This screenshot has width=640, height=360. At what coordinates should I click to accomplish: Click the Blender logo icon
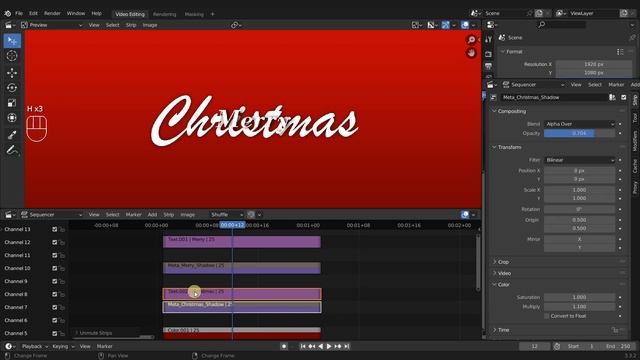[8, 13]
